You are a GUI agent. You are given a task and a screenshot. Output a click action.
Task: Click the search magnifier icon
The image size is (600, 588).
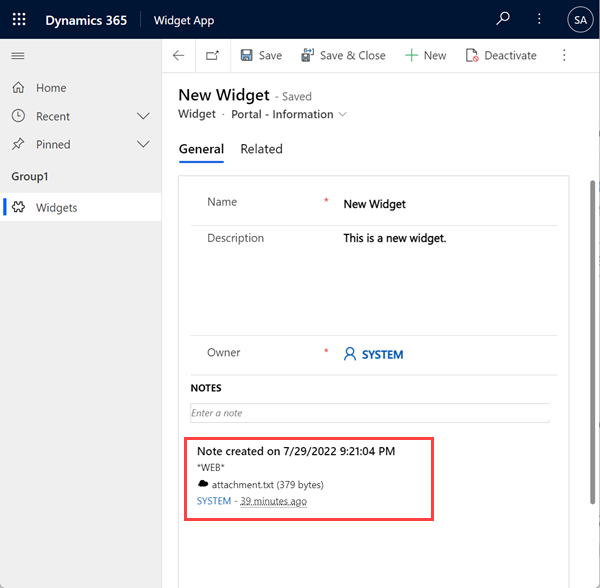pos(503,18)
